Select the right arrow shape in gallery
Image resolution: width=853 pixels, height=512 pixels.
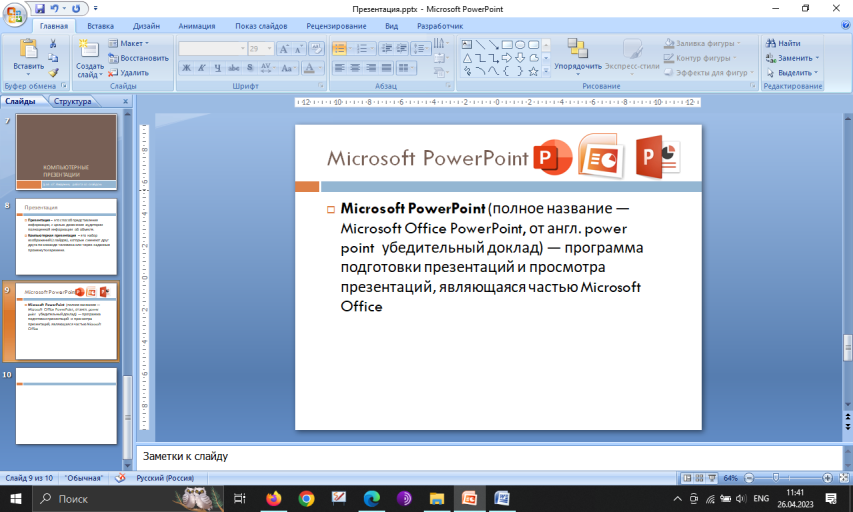click(507, 58)
